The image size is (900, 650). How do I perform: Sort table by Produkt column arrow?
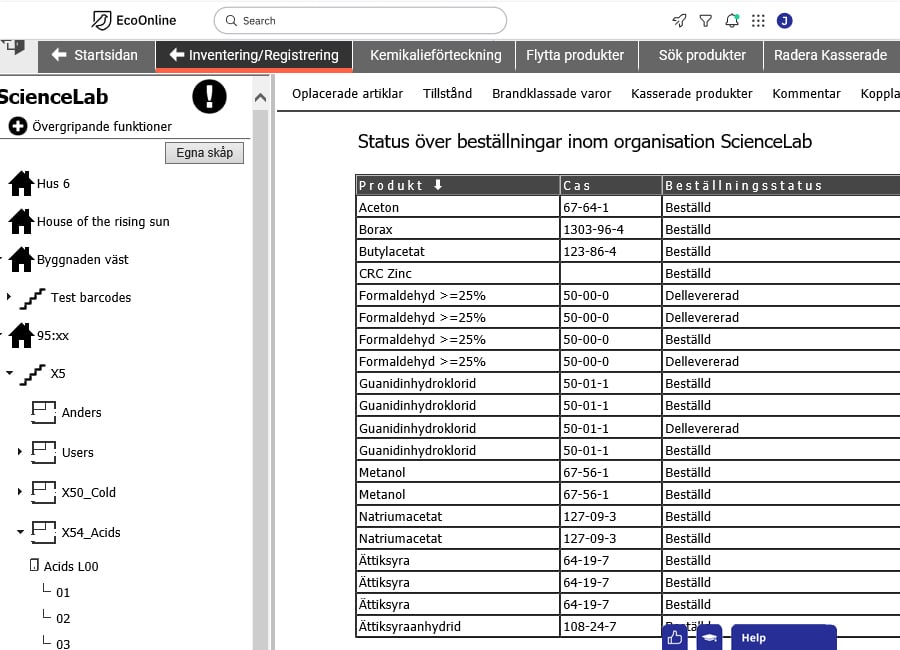coord(438,185)
